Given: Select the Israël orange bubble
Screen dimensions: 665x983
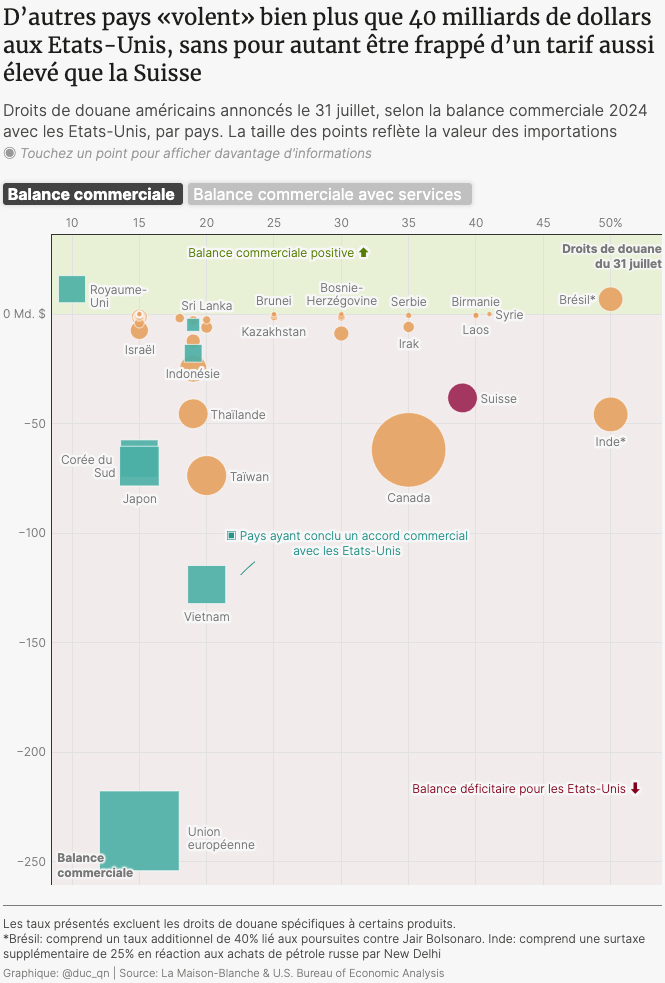Looking at the screenshot, I should (x=139, y=331).
